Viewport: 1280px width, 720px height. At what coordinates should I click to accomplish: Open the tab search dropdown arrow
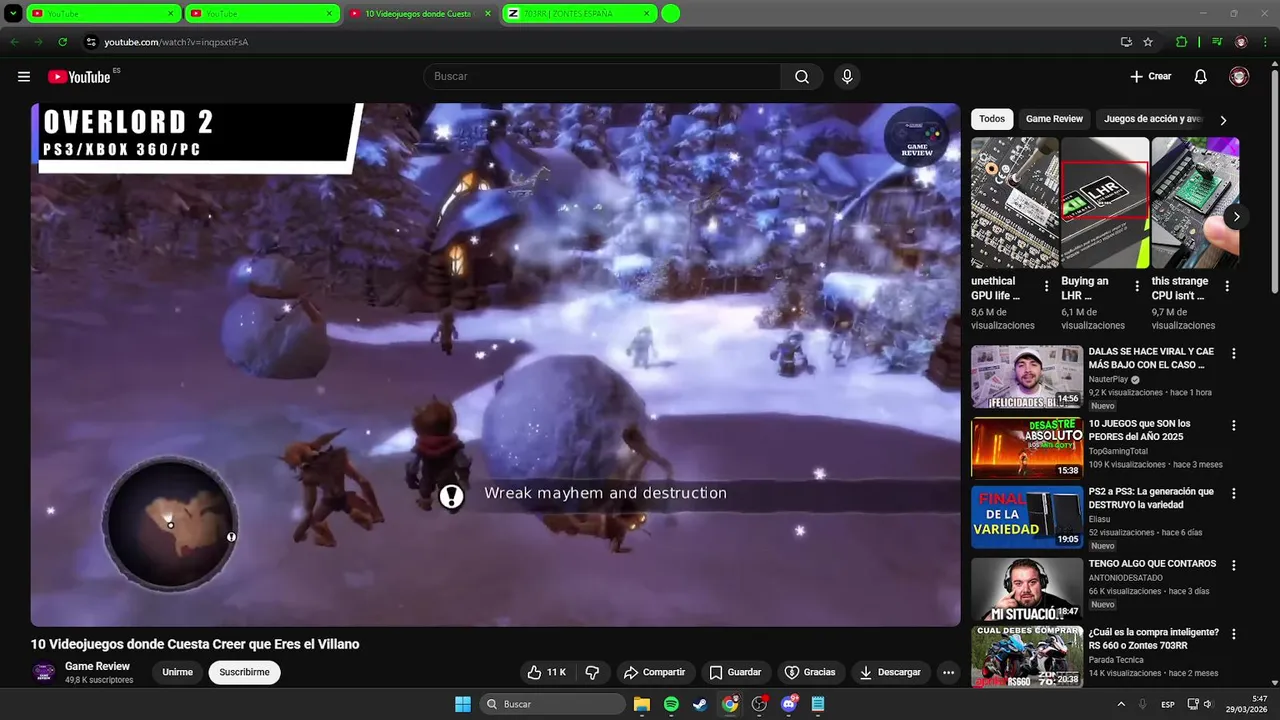tap(13, 14)
